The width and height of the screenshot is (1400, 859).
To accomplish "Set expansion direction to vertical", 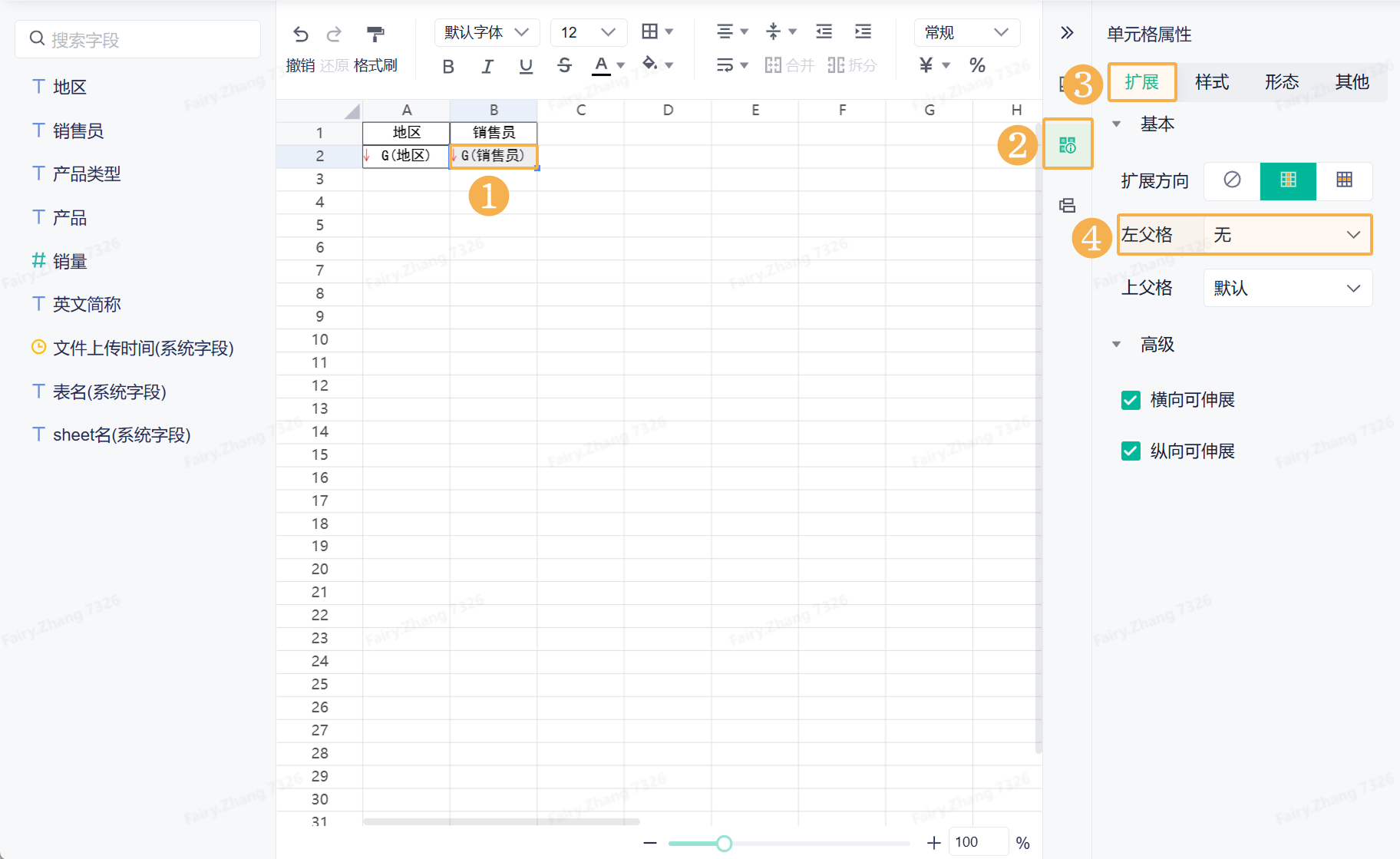I will click(x=1288, y=180).
